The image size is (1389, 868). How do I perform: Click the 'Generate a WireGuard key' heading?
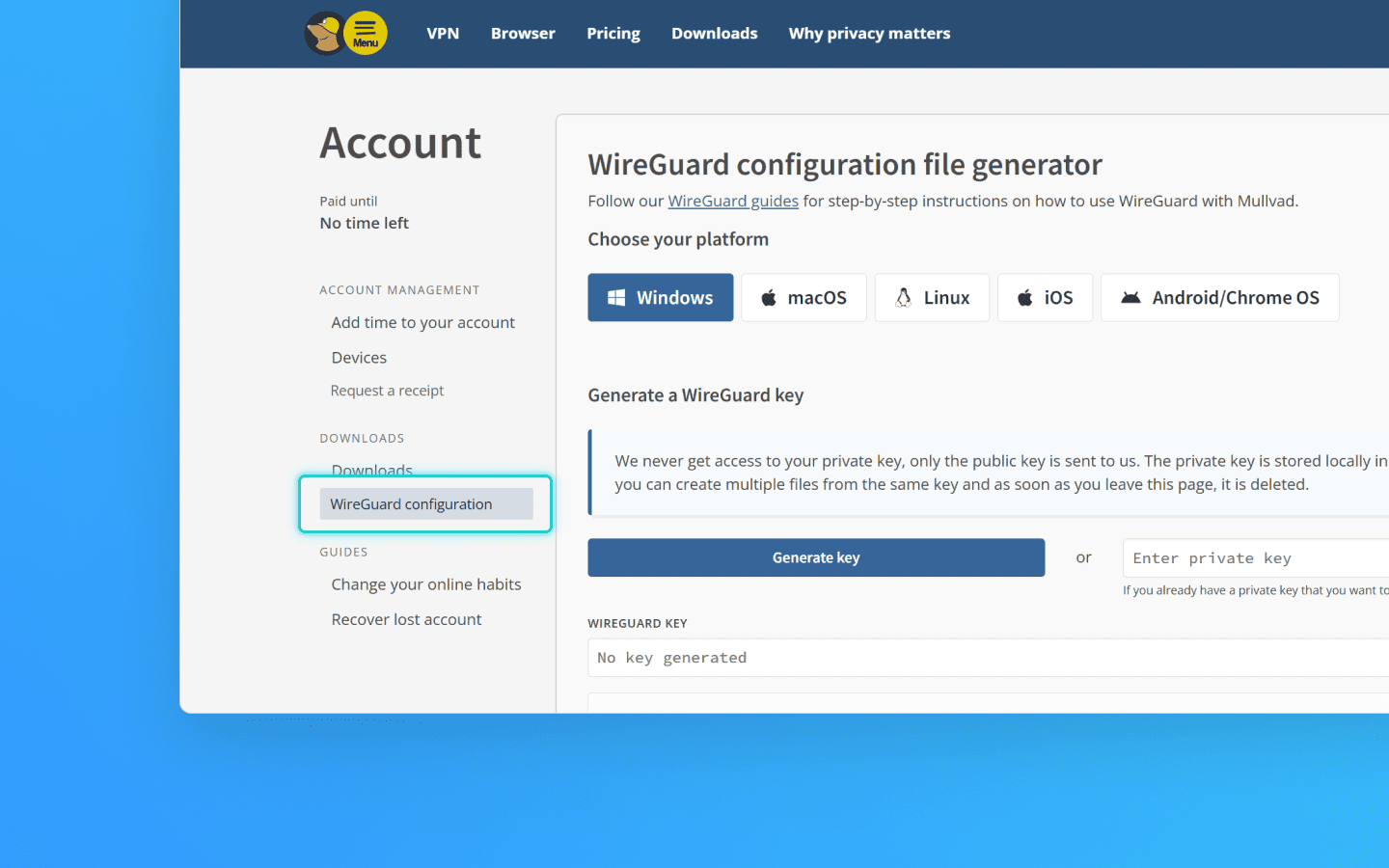[x=695, y=395]
